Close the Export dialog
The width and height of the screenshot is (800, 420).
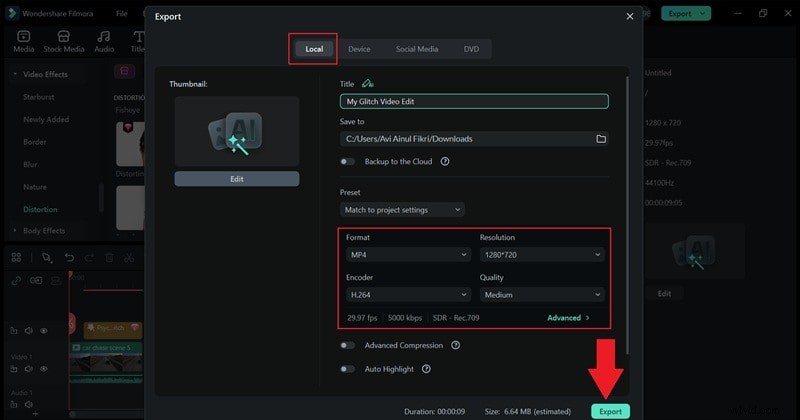click(x=629, y=17)
